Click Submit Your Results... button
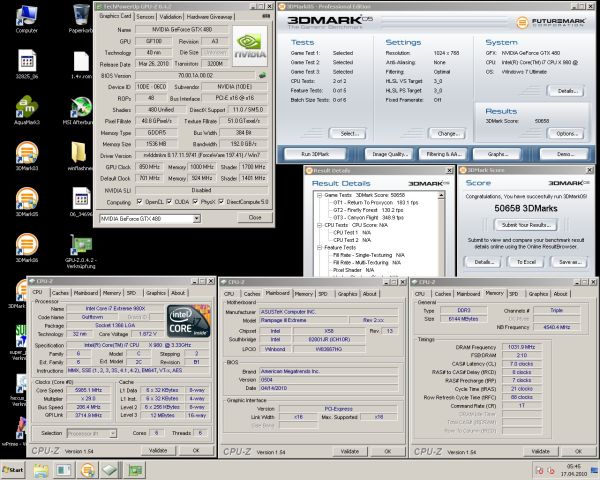This screenshot has width=600, height=480. (526, 225)
